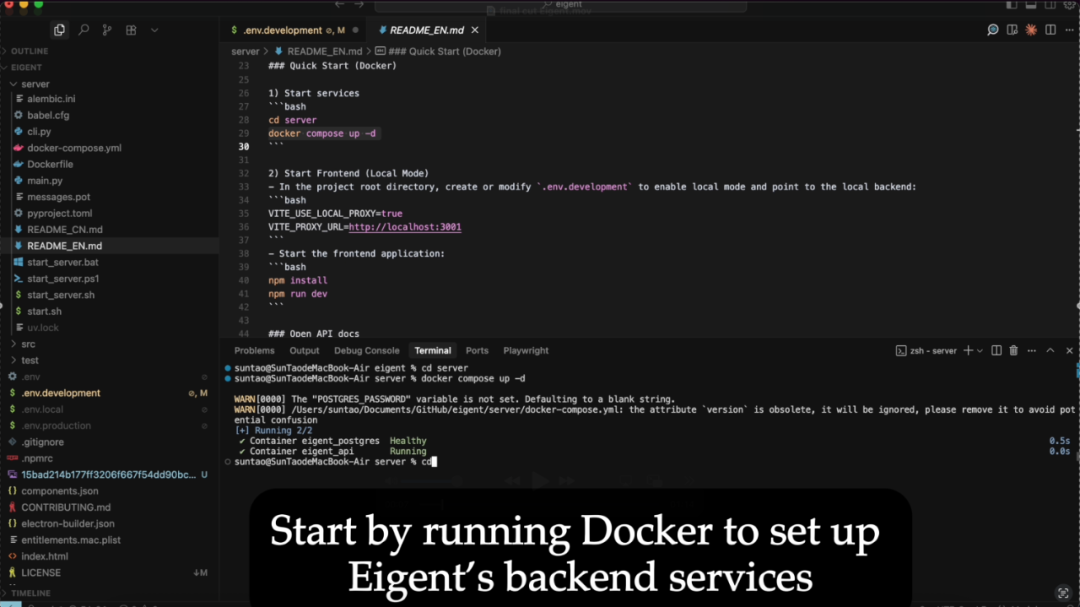
Task: Open .env.development in explorer
Action: (61, 393)
